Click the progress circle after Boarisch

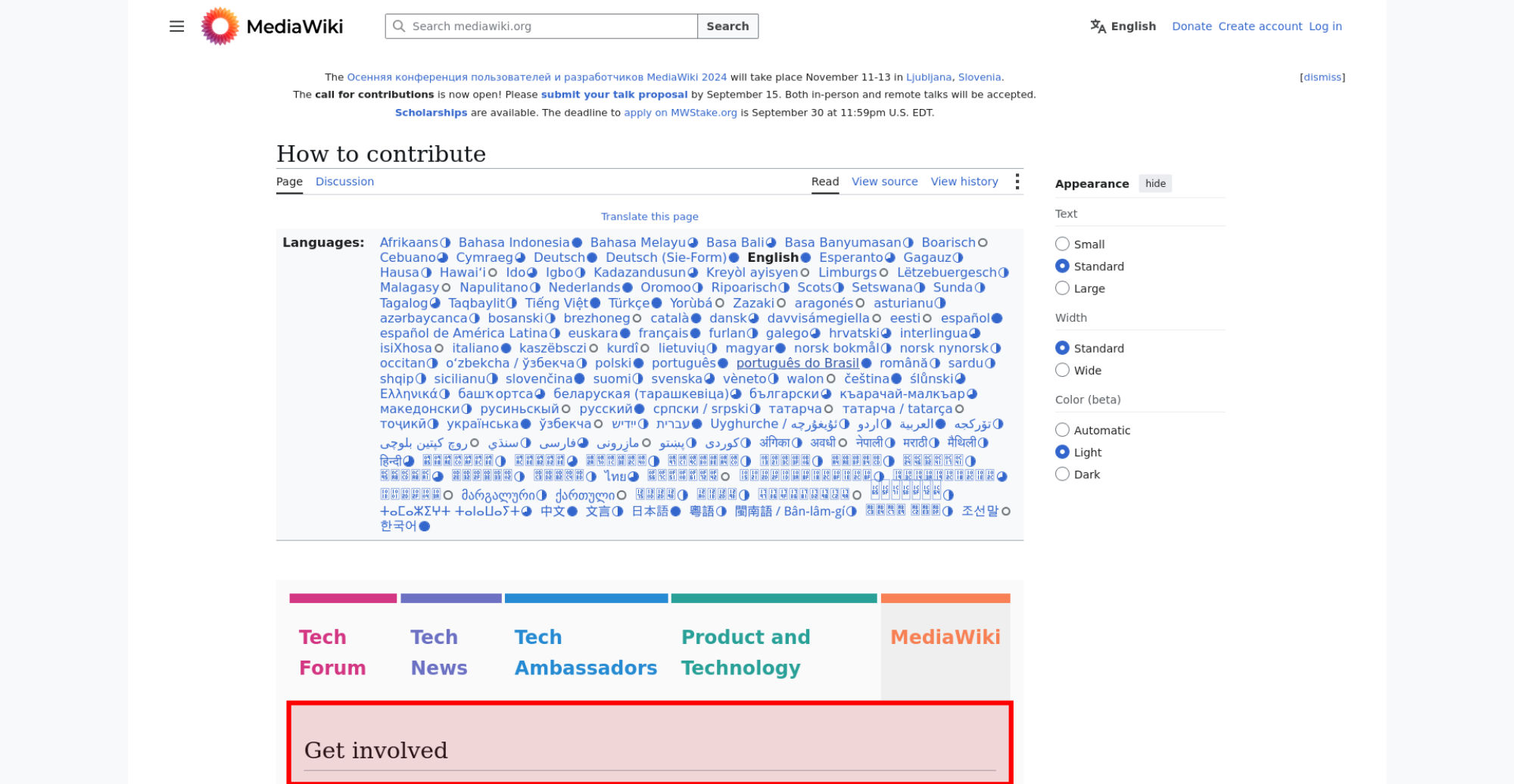[983, 243]
